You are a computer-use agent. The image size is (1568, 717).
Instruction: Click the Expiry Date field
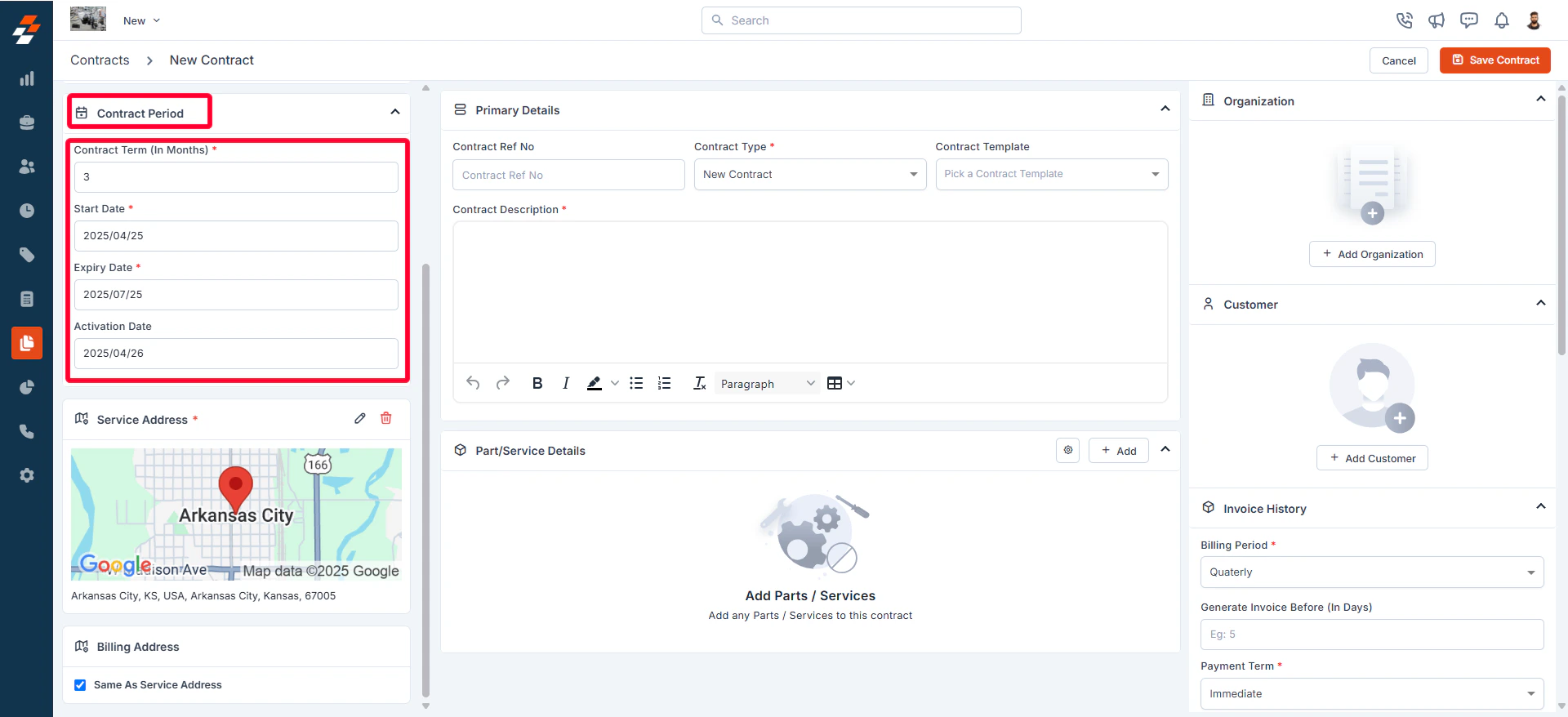pos(236,295)
